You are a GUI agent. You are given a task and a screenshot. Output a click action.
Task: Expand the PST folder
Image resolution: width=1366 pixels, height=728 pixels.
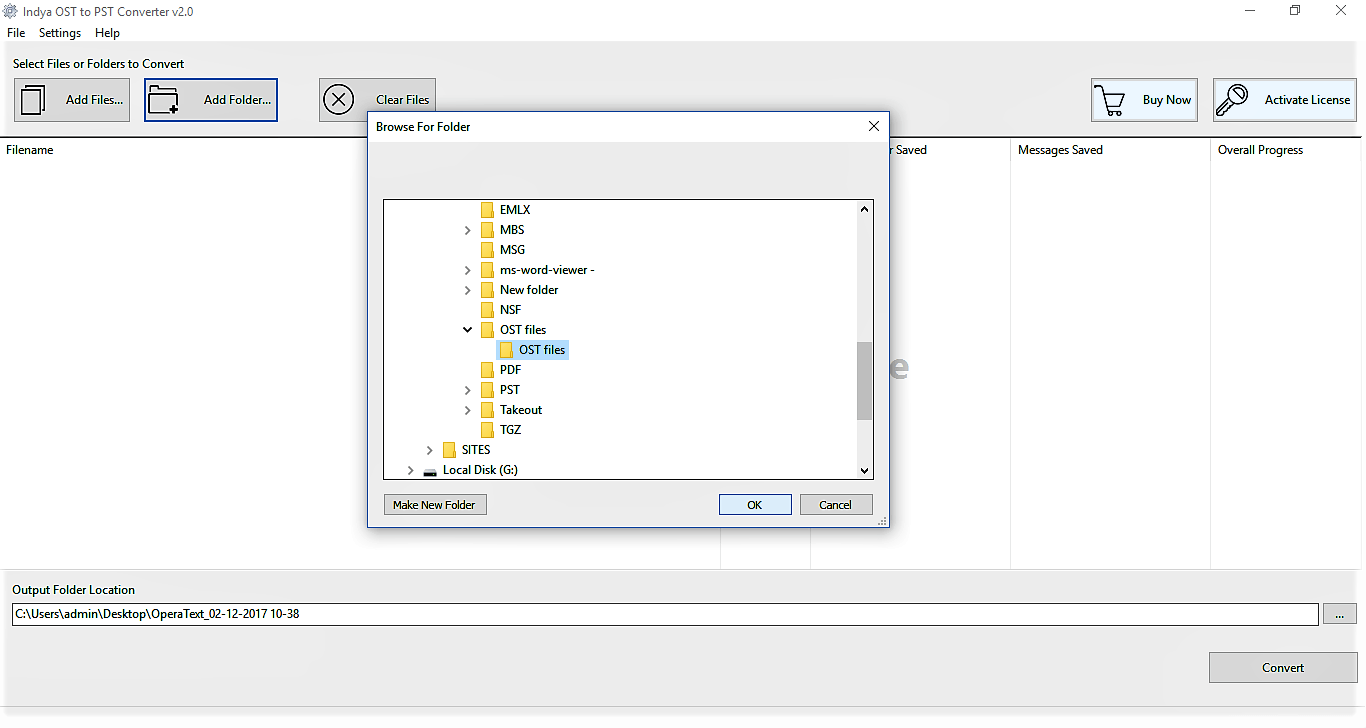coord(467,390)
